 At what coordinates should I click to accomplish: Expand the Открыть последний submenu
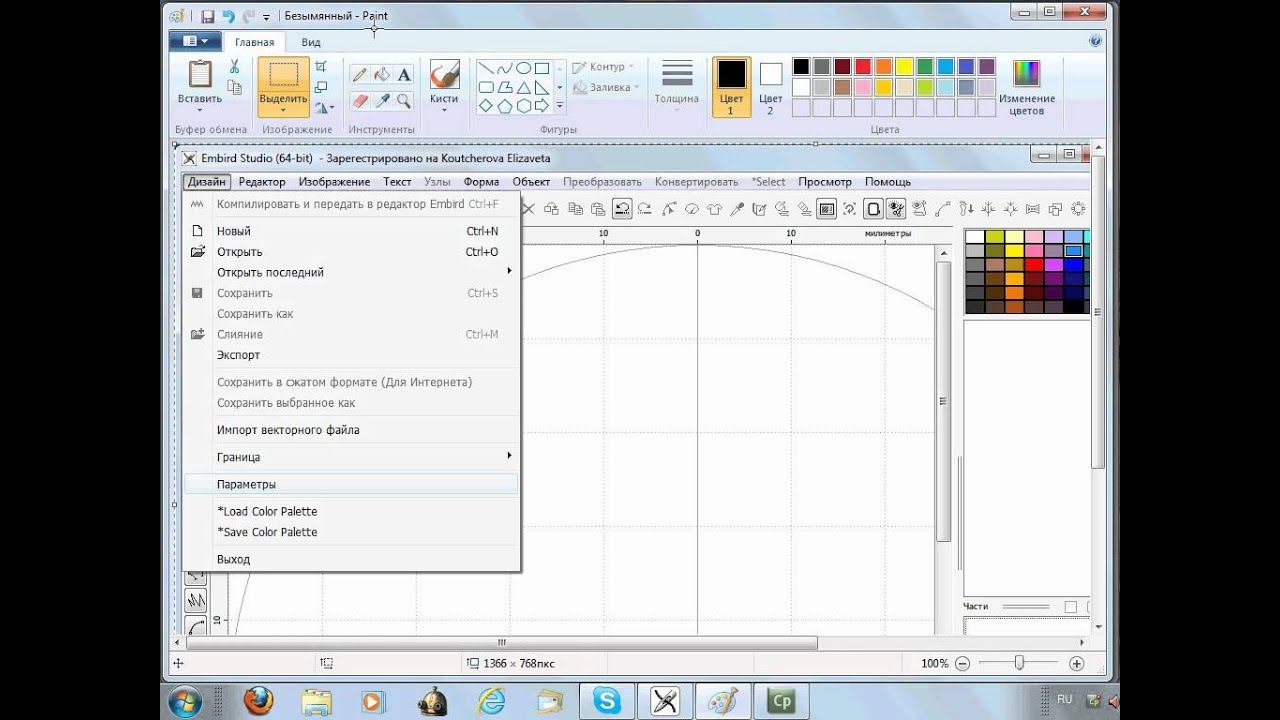352,272
